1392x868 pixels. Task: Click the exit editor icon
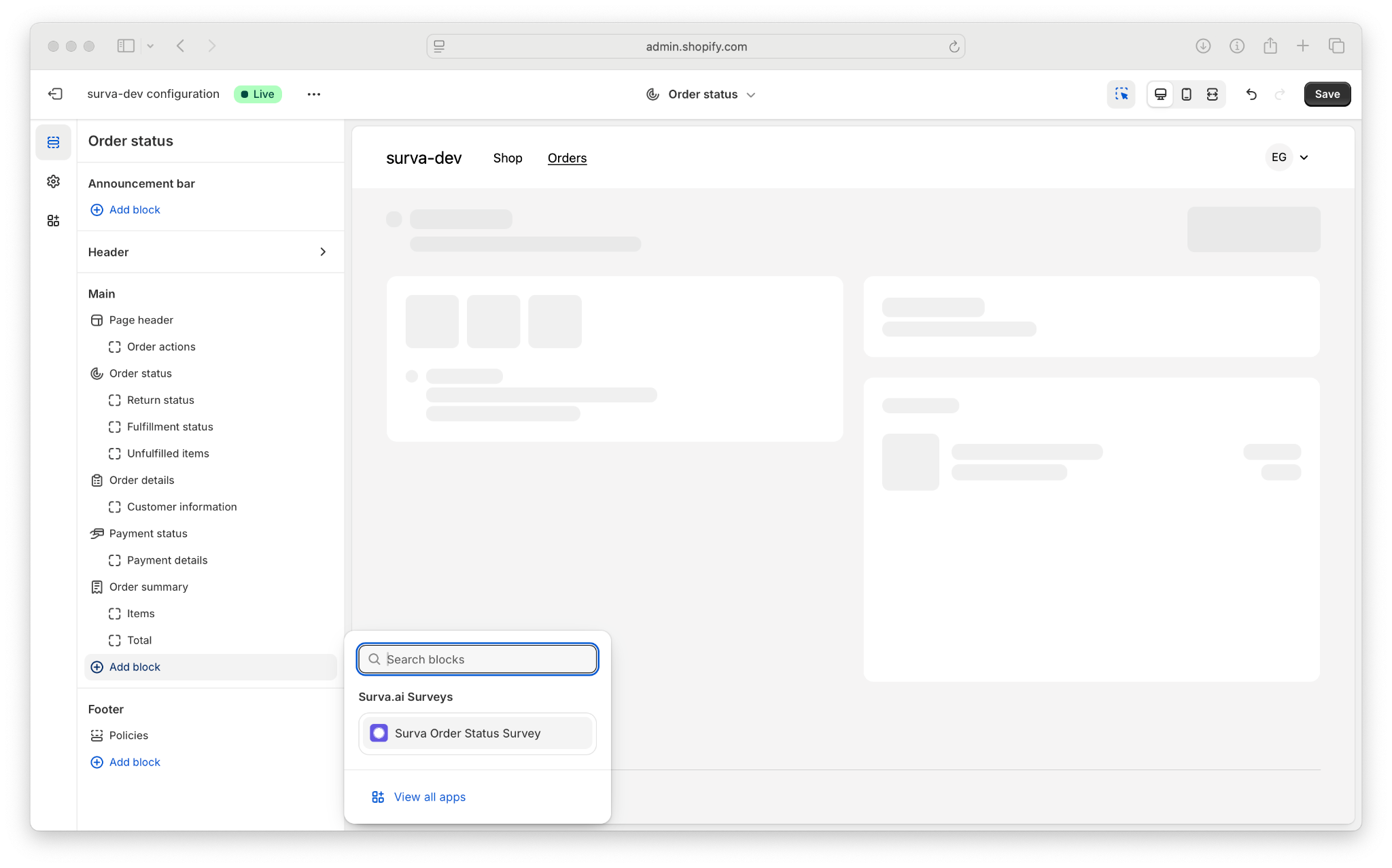tap(56, 94)
